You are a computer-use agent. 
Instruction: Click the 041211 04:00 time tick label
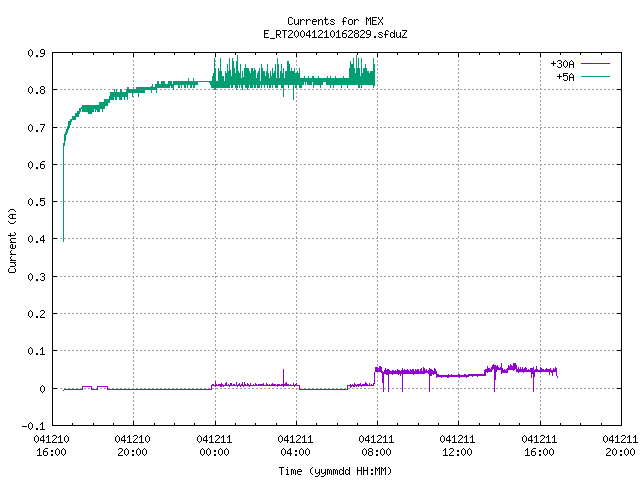point(296,446)
